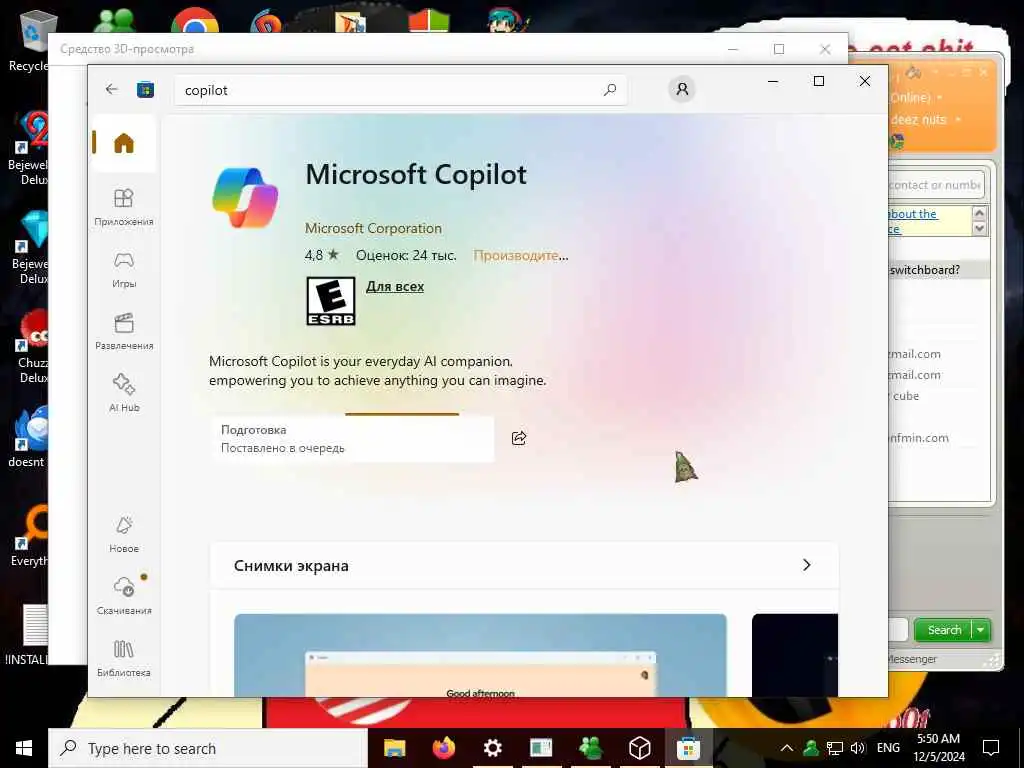The width and height of the screenshot is (1024, 768).
Task: Click Microsoft Store icon on taskbar
Action: 688,748
